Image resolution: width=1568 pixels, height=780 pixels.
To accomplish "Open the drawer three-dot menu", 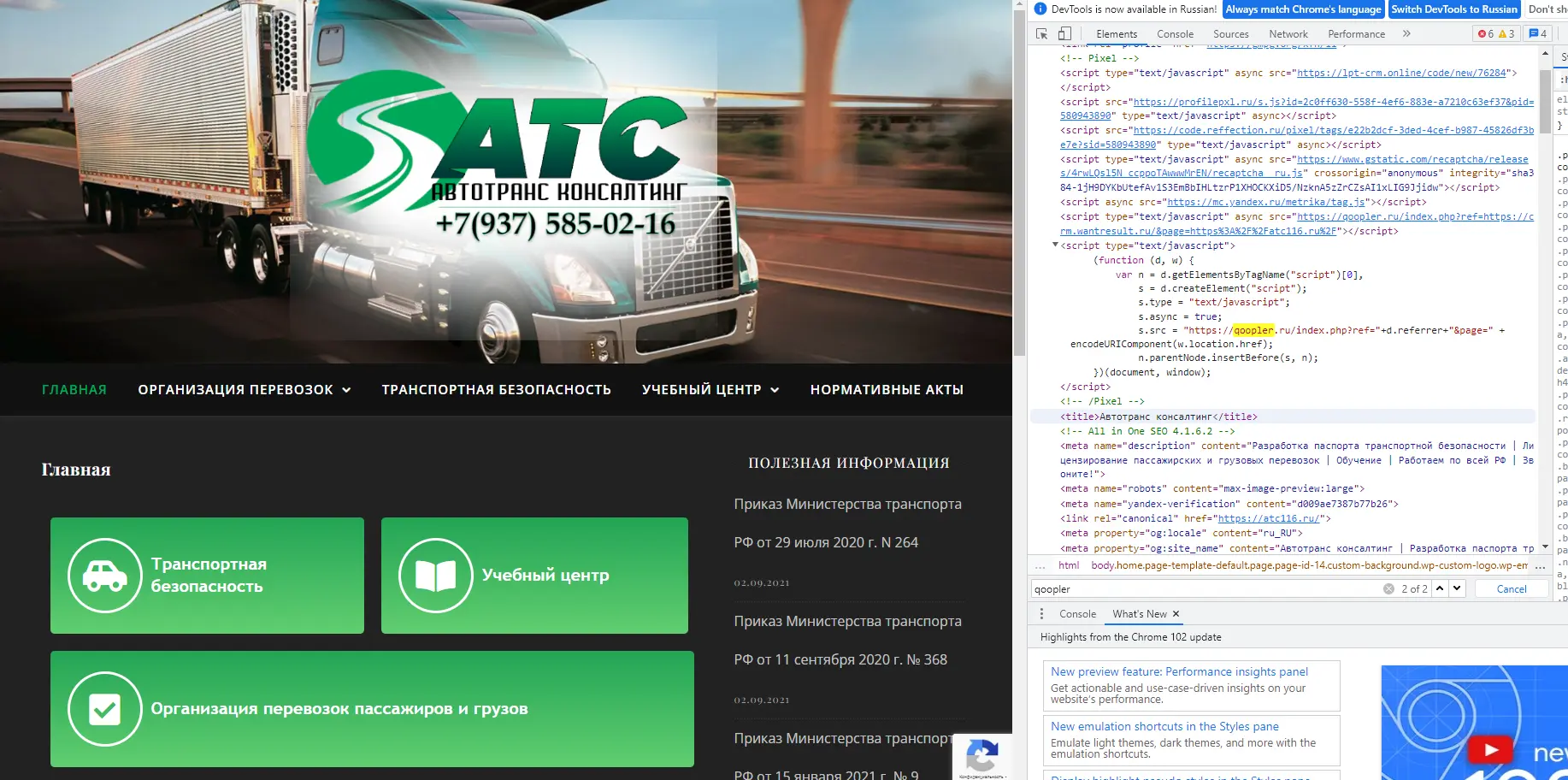I will pos(1041,614).
